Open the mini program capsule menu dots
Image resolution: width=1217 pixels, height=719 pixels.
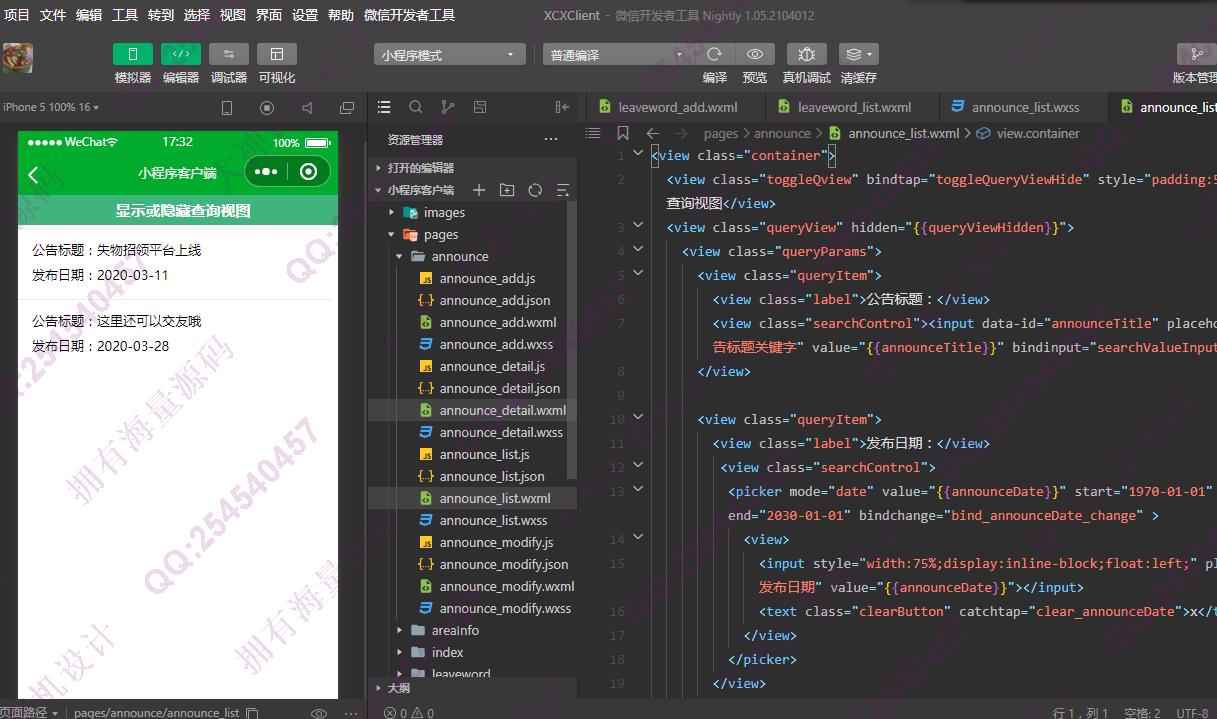[x=266, y=172]
